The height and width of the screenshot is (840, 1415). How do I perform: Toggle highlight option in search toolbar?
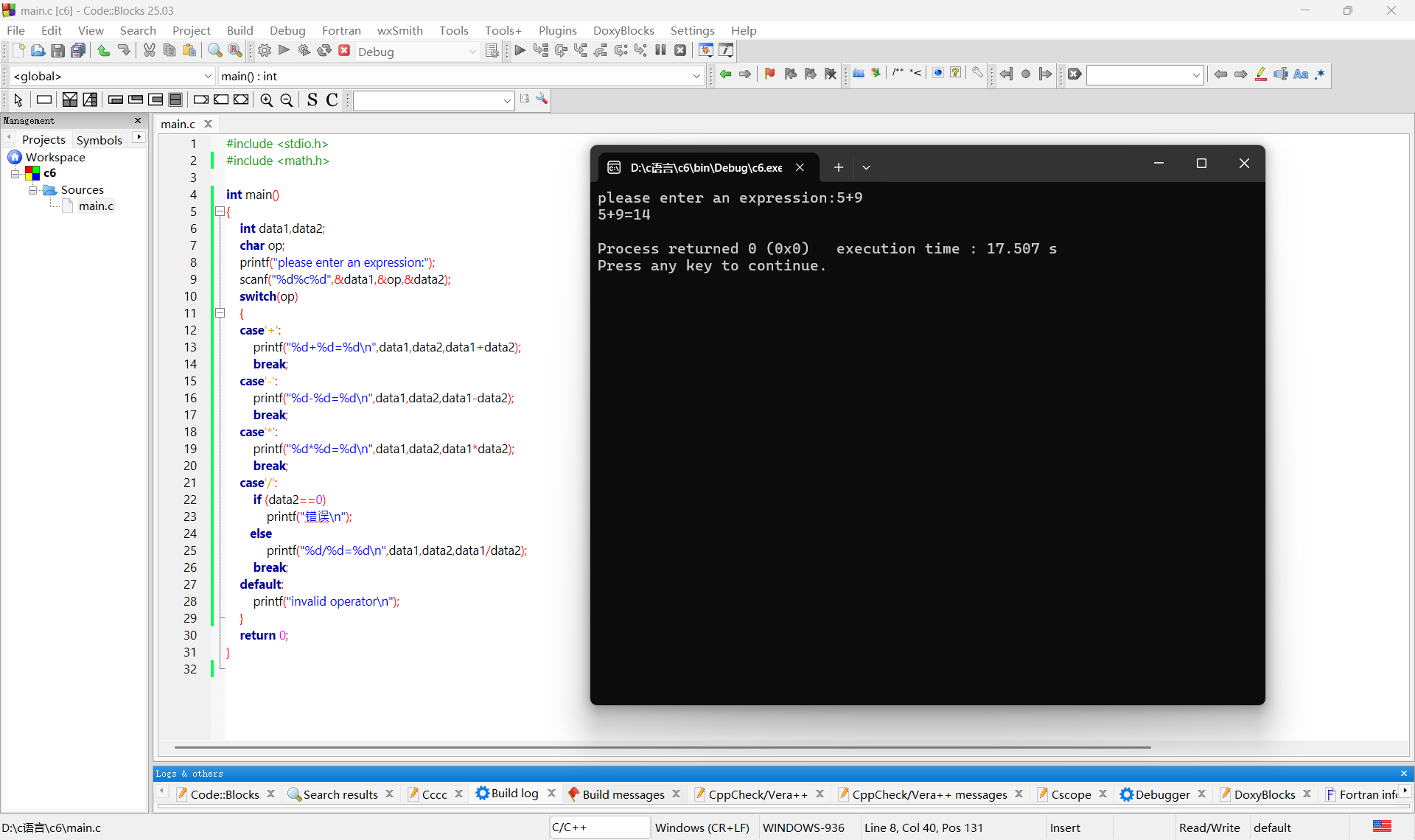(x=1261, y=74)
